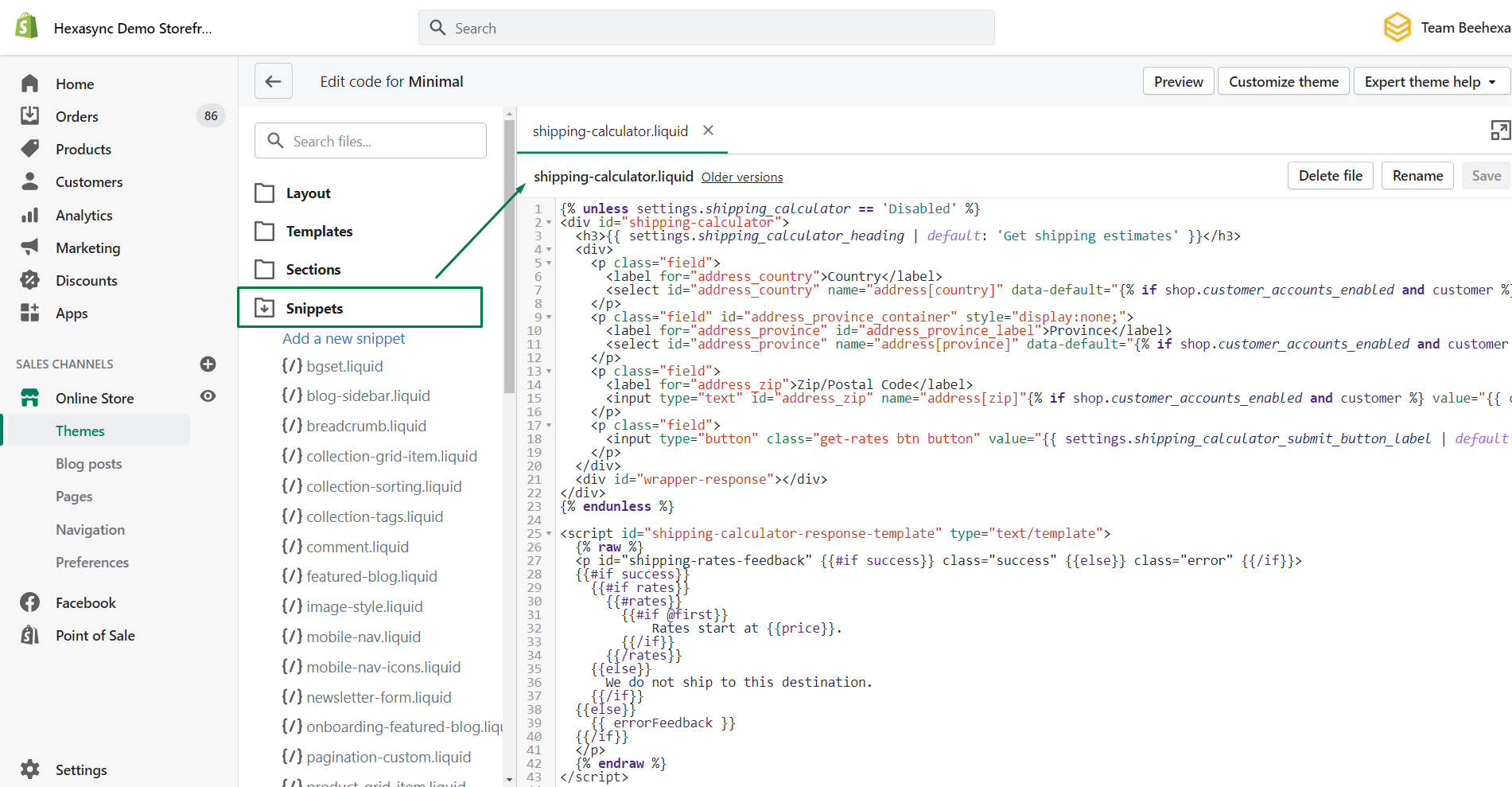
Task: Open blog-sidebar.liquid snippet
Action: (356, 395)
